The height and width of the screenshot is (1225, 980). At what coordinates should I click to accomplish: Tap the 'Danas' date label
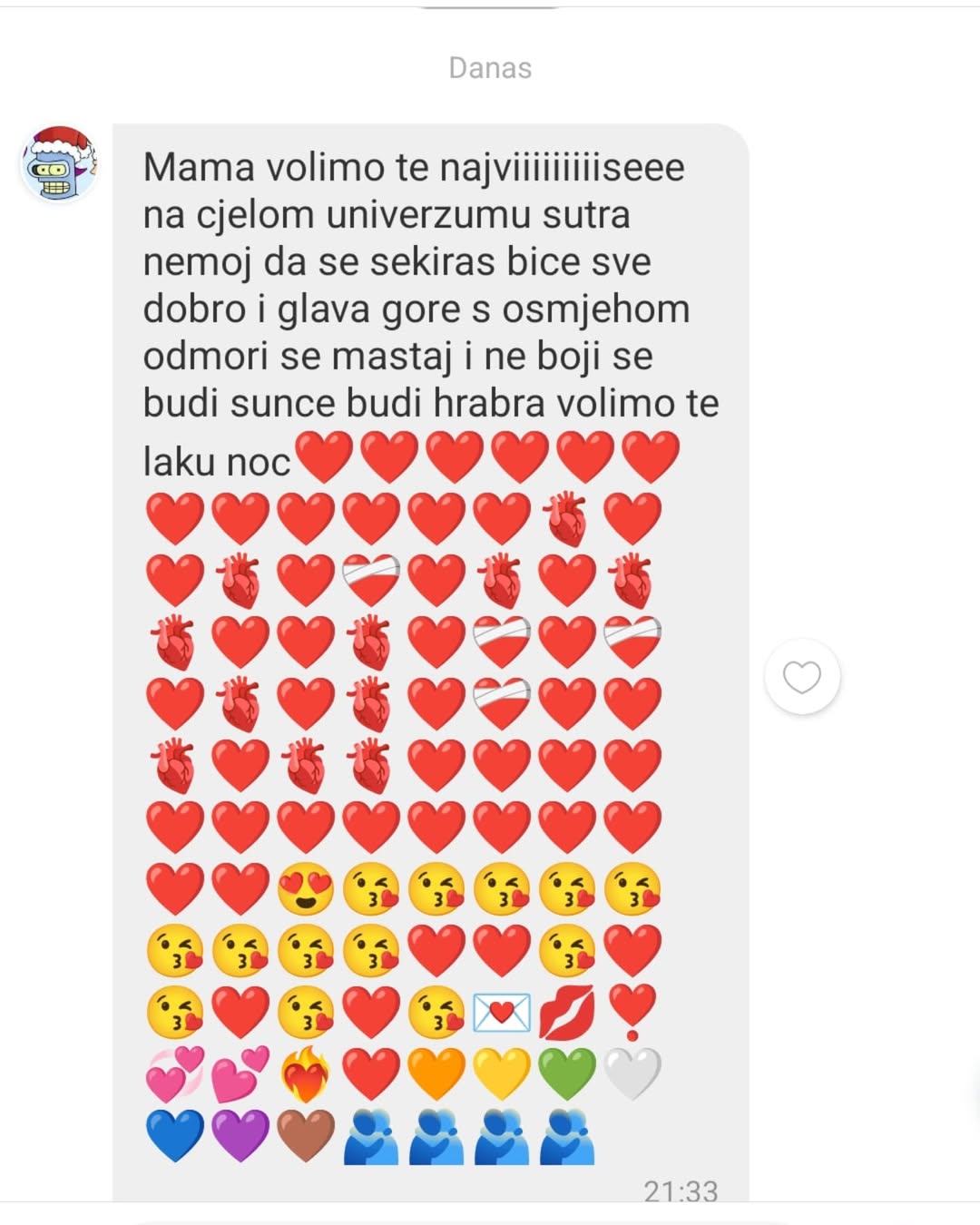click(490, 68)
